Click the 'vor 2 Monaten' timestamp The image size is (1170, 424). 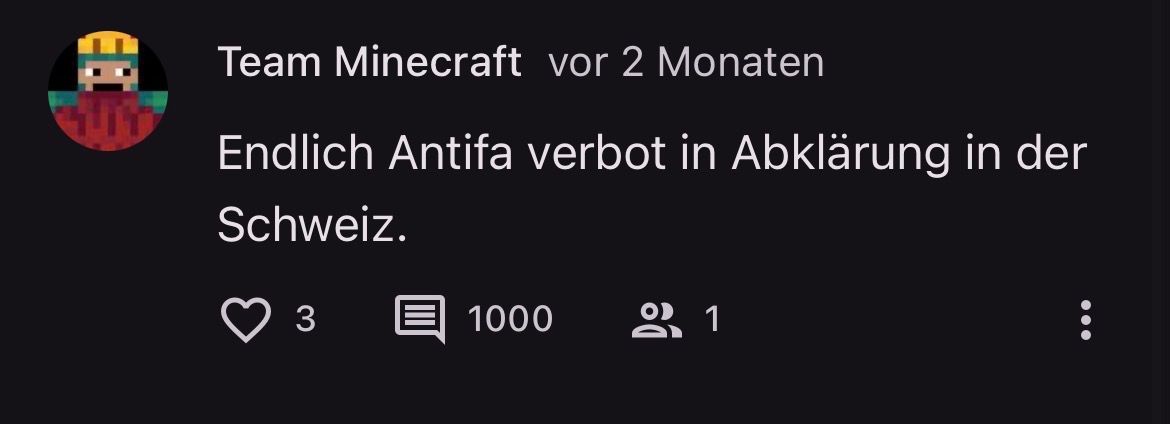click(686, 63)
